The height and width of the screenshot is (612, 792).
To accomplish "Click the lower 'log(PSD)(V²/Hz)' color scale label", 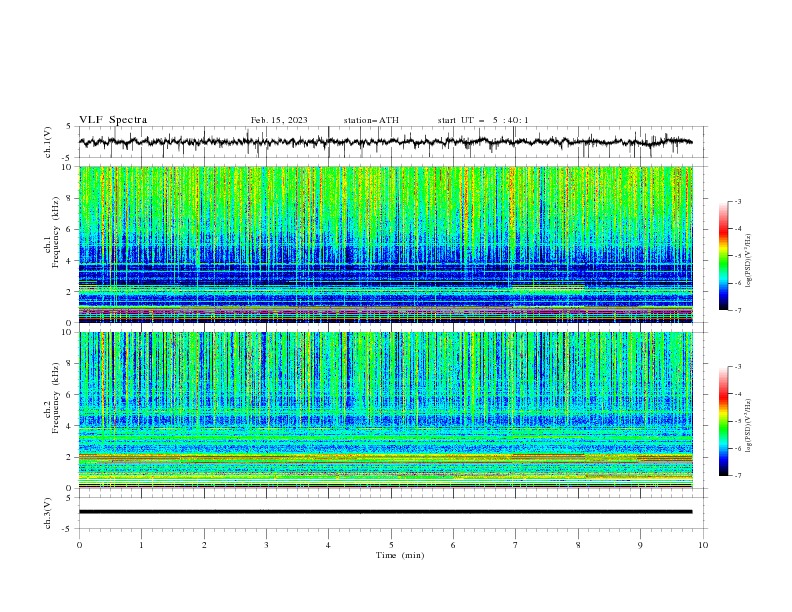I will 749,426.
